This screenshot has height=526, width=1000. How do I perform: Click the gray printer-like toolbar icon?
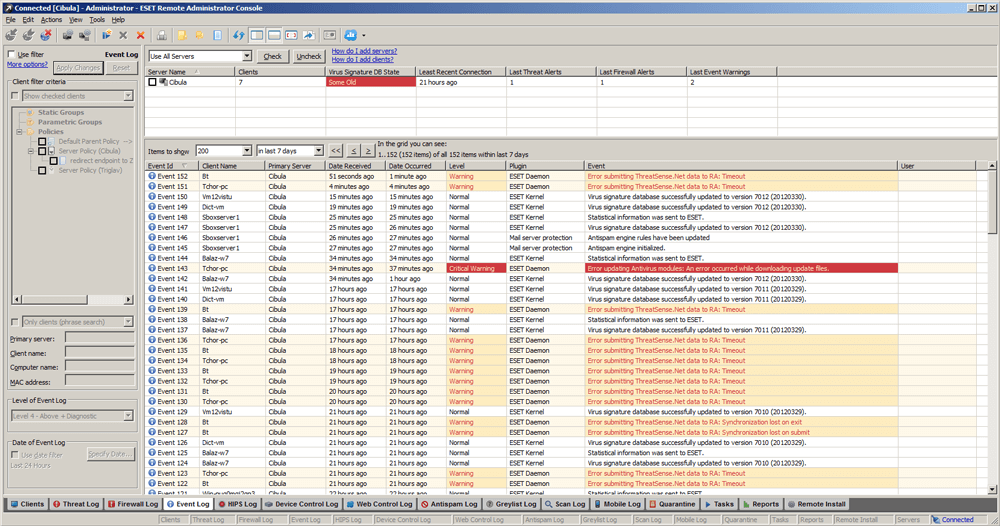pos(162,35)
